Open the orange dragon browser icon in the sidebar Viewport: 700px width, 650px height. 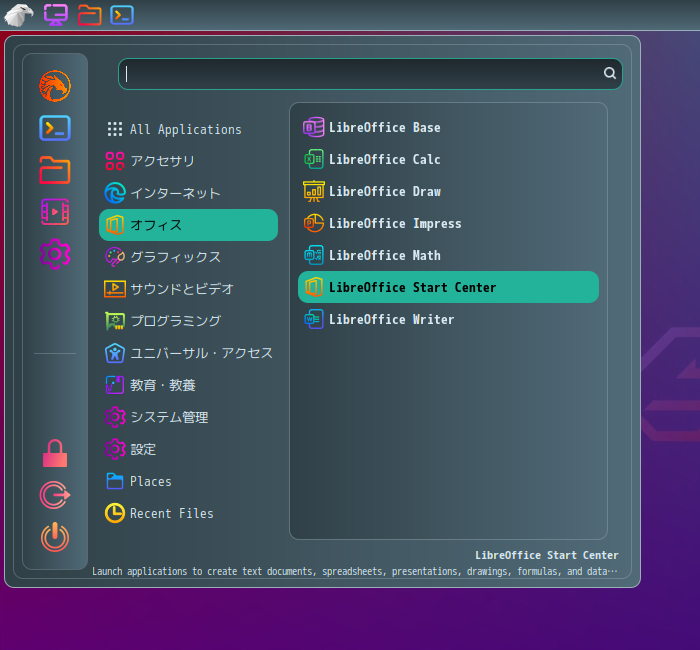pyautogui.click(x=55, y=86)
